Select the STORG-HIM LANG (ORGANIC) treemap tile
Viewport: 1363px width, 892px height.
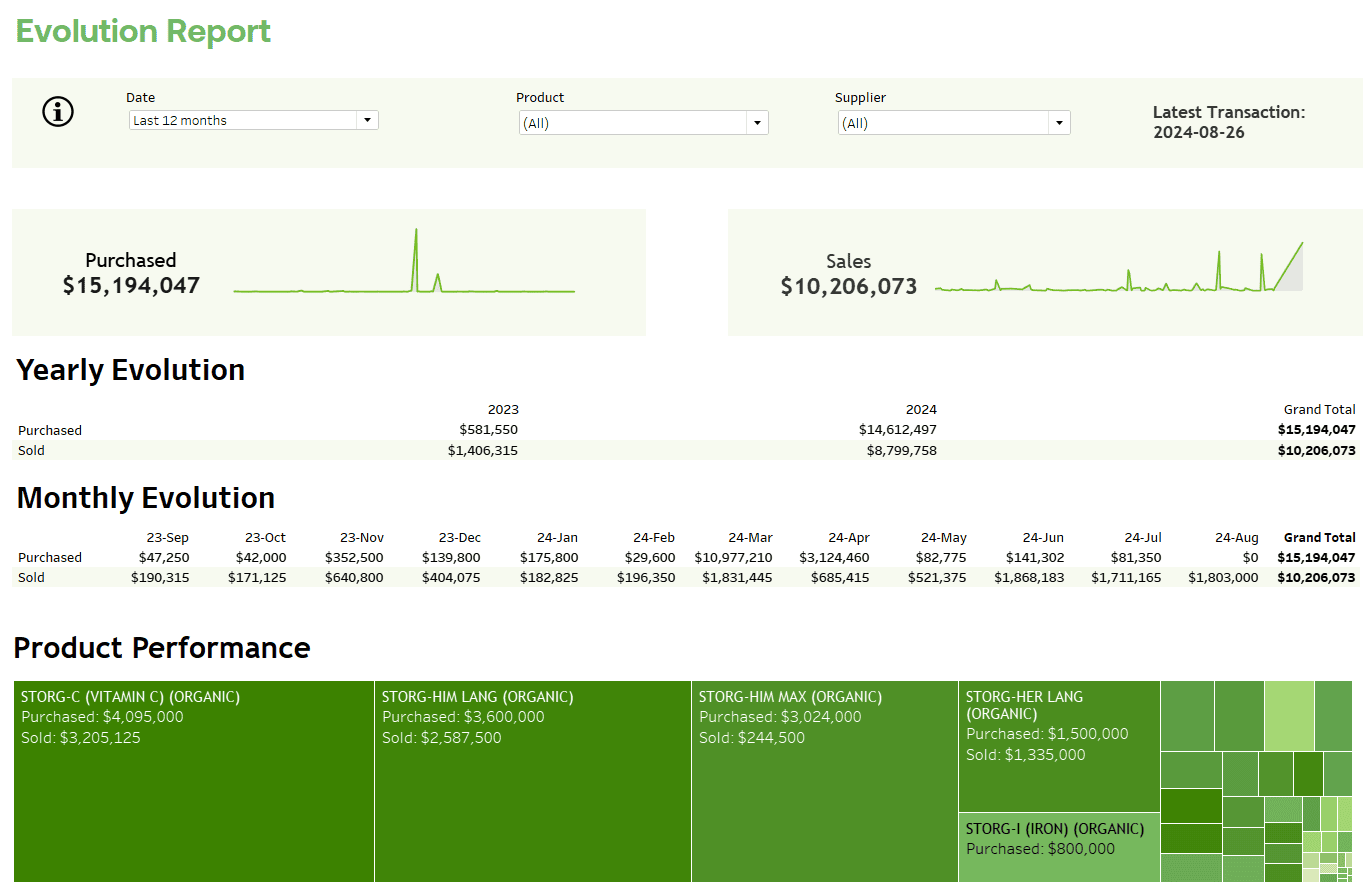pos(533,782)
